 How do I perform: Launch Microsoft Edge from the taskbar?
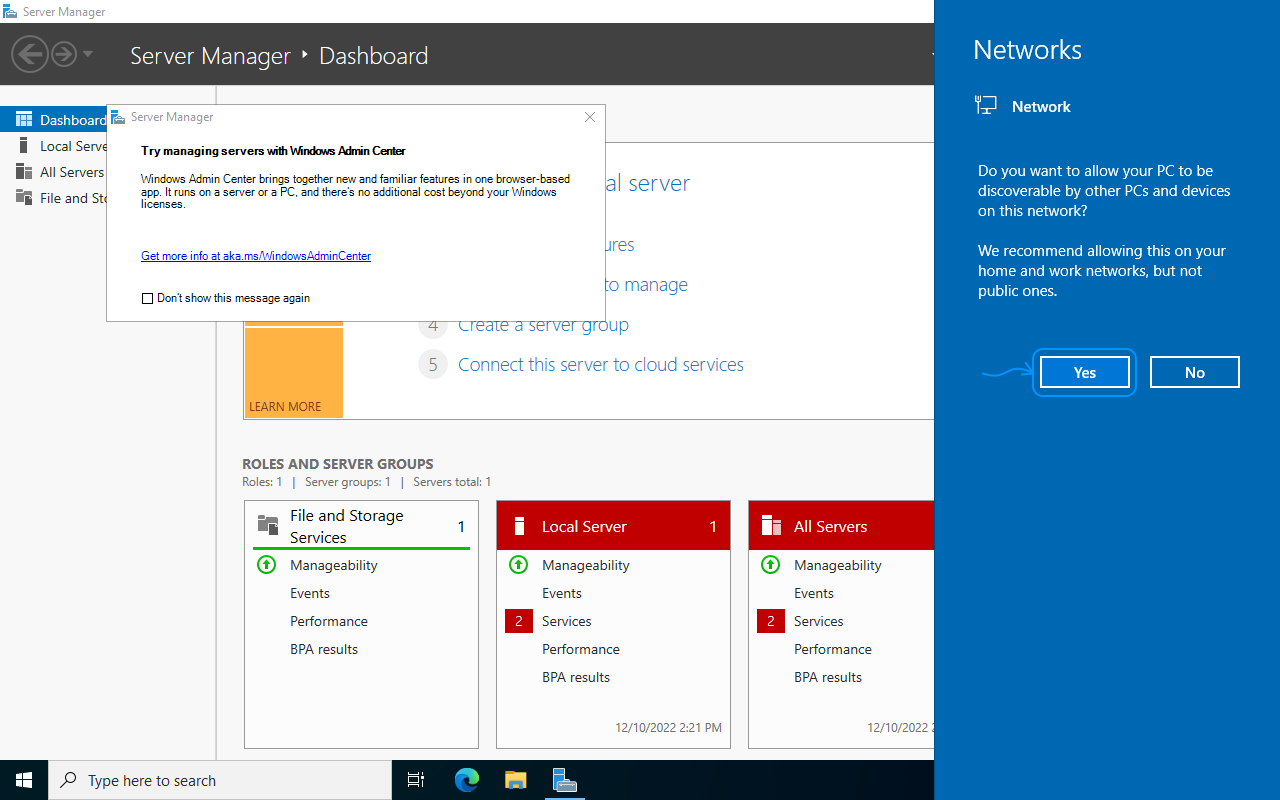point(467,780)
